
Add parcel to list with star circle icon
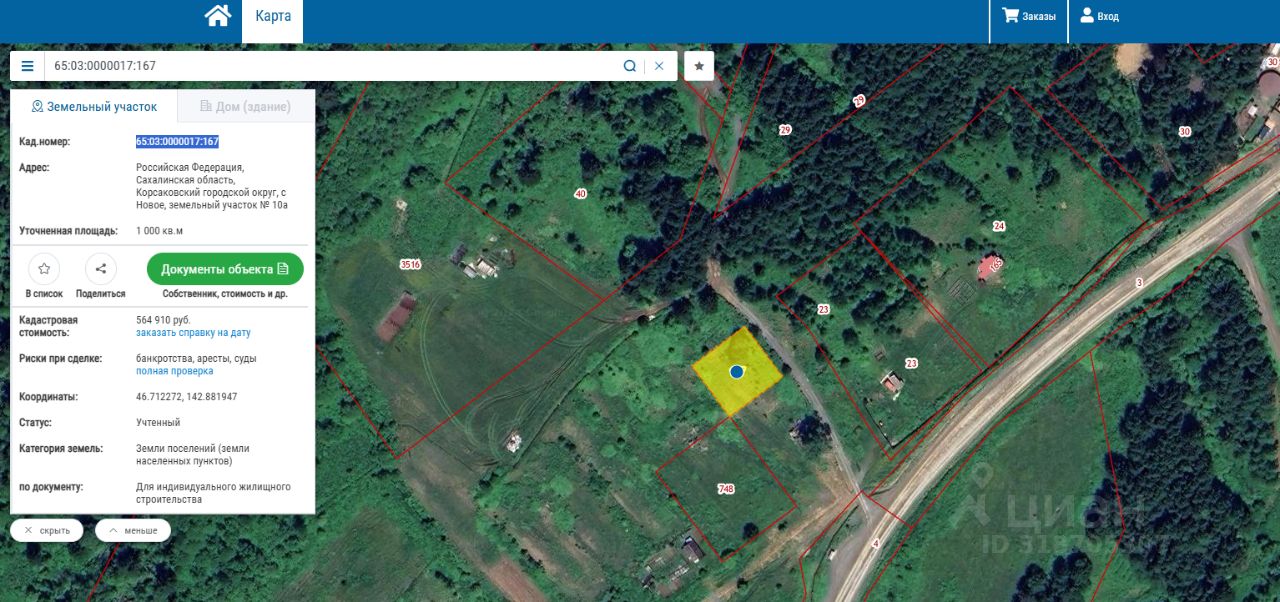point(44,269)
